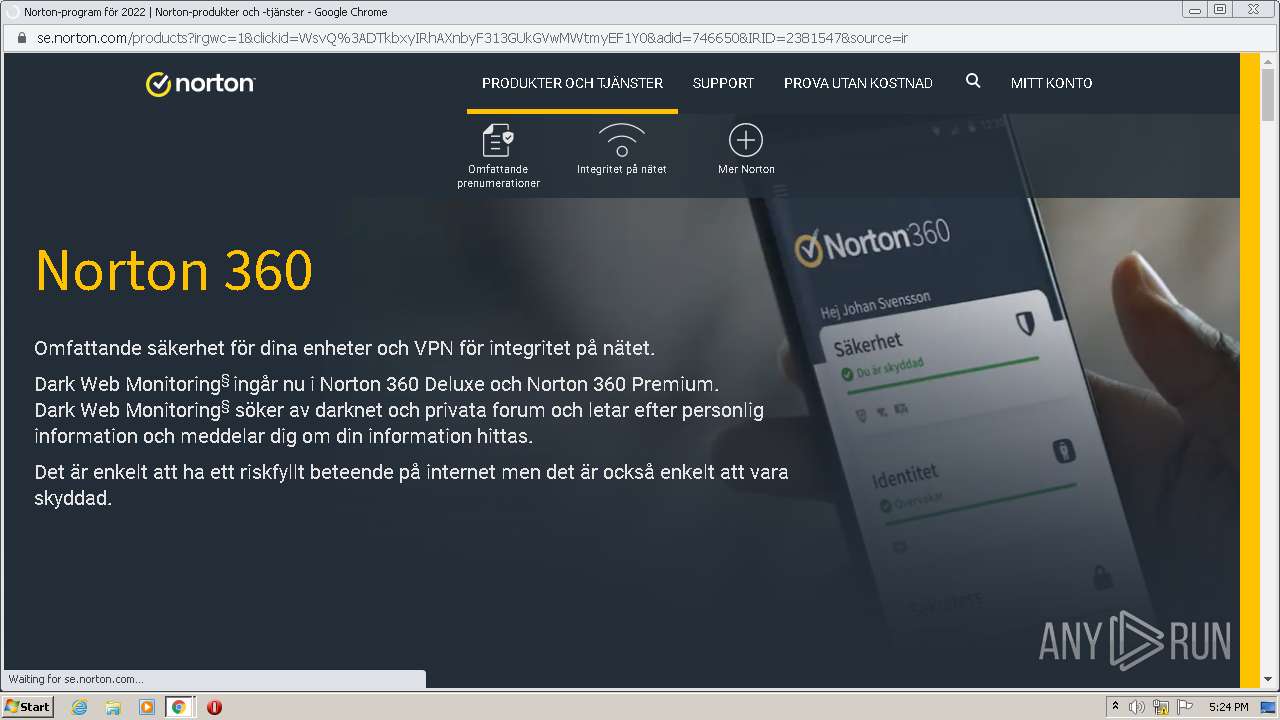Launch Internet Explorer from taskbar
This screenshot has height=720, width=1280.
(x=80, y=707)
